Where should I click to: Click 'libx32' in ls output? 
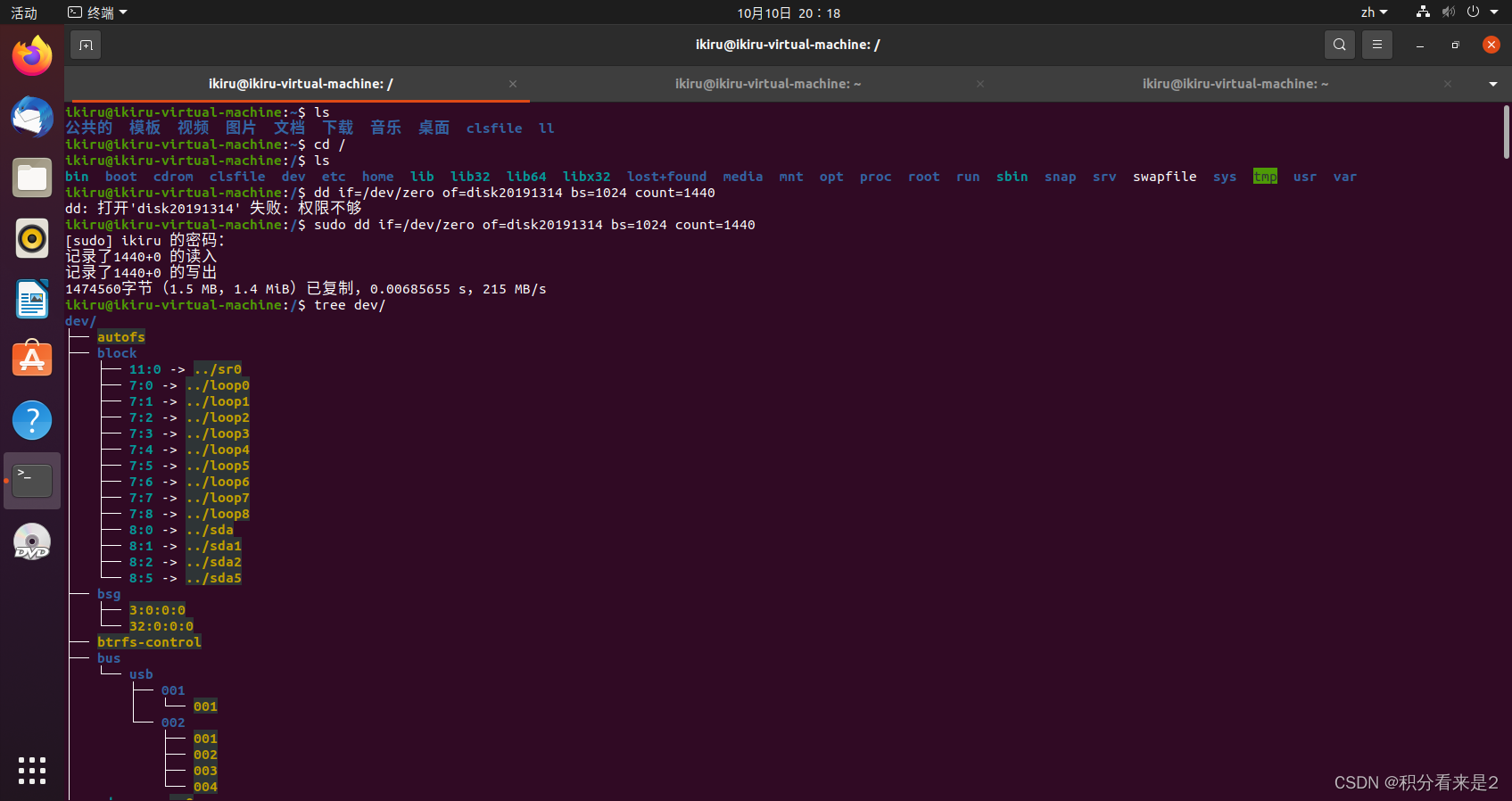tap(587, 177)
